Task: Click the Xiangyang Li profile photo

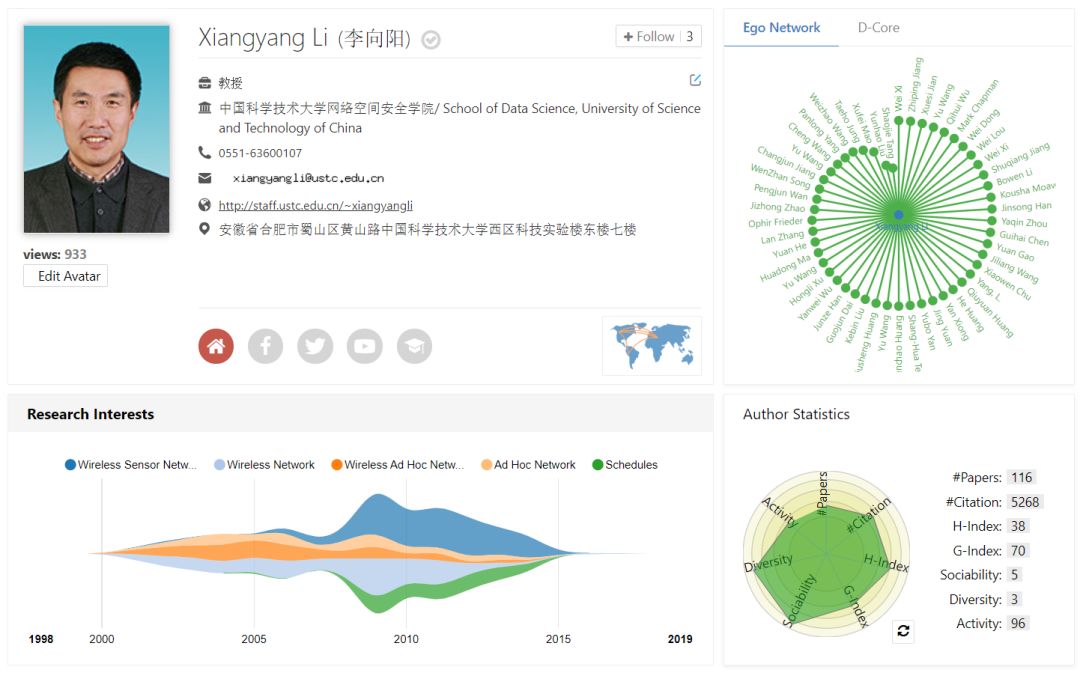Action: 97,129
